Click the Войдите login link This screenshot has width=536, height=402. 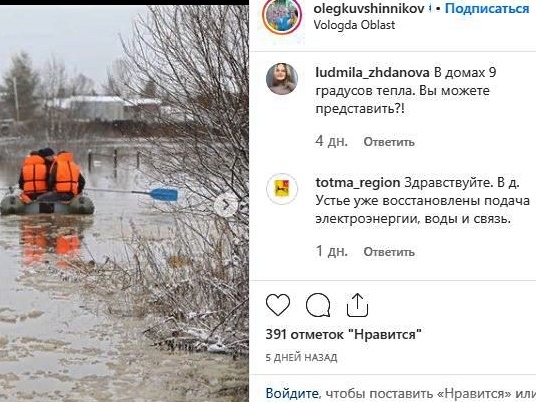293,393
